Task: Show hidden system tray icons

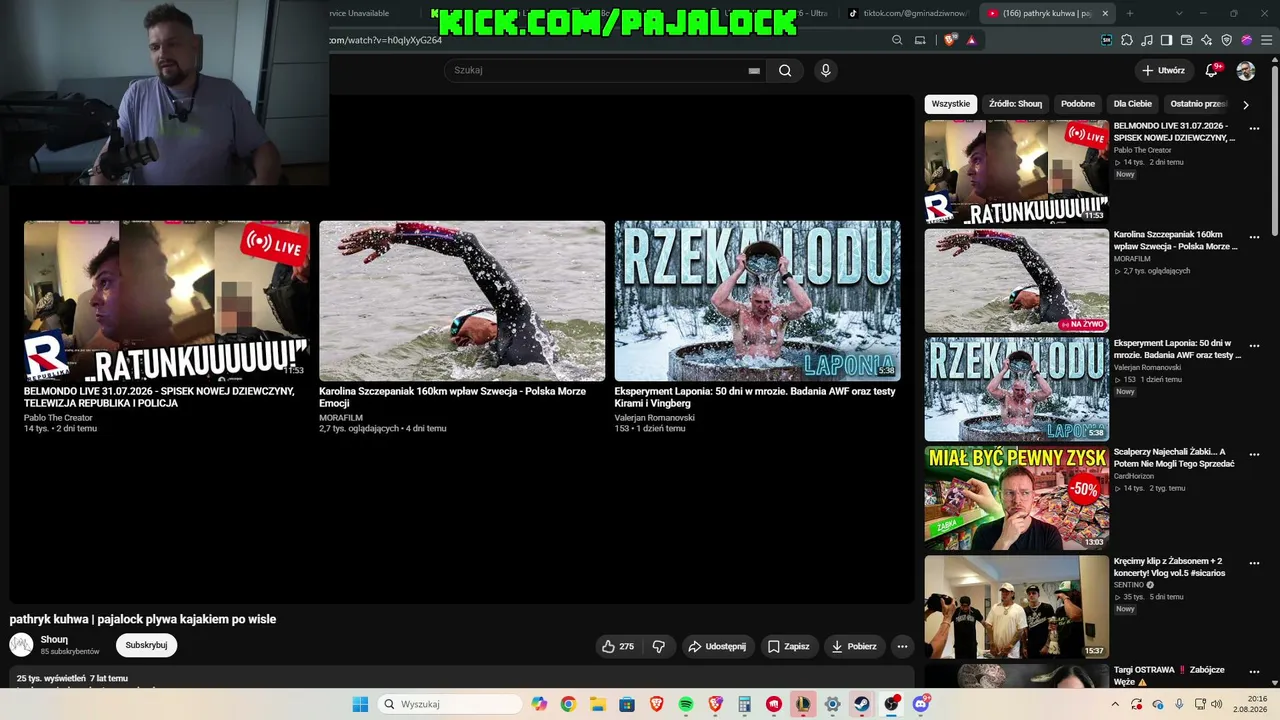Action: [x=1115, y=704]
